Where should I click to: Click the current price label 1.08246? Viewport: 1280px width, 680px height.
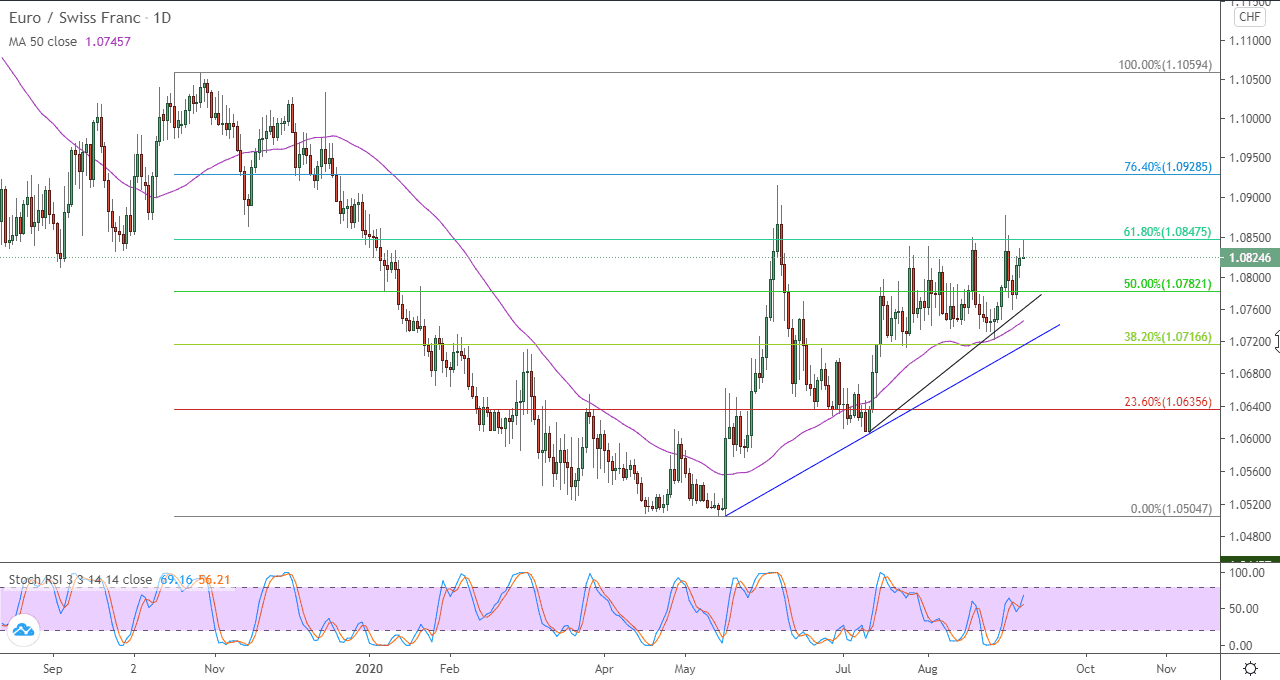click(1251, 257)
